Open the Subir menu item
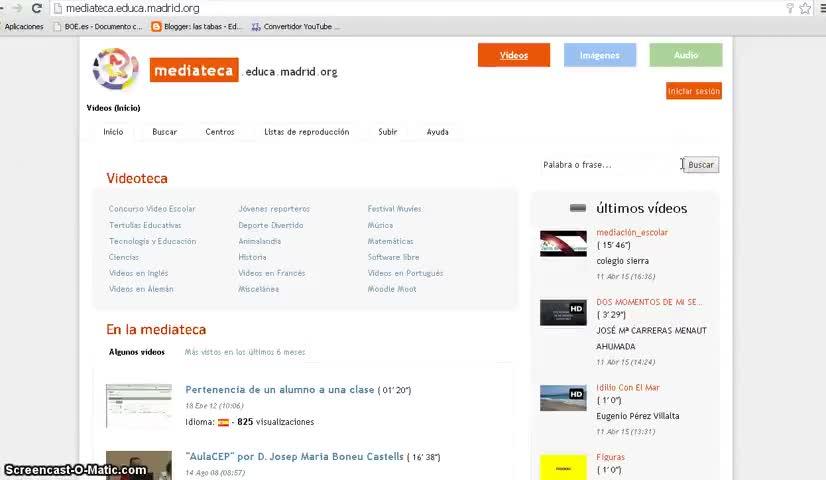 (x=387, y=132)
